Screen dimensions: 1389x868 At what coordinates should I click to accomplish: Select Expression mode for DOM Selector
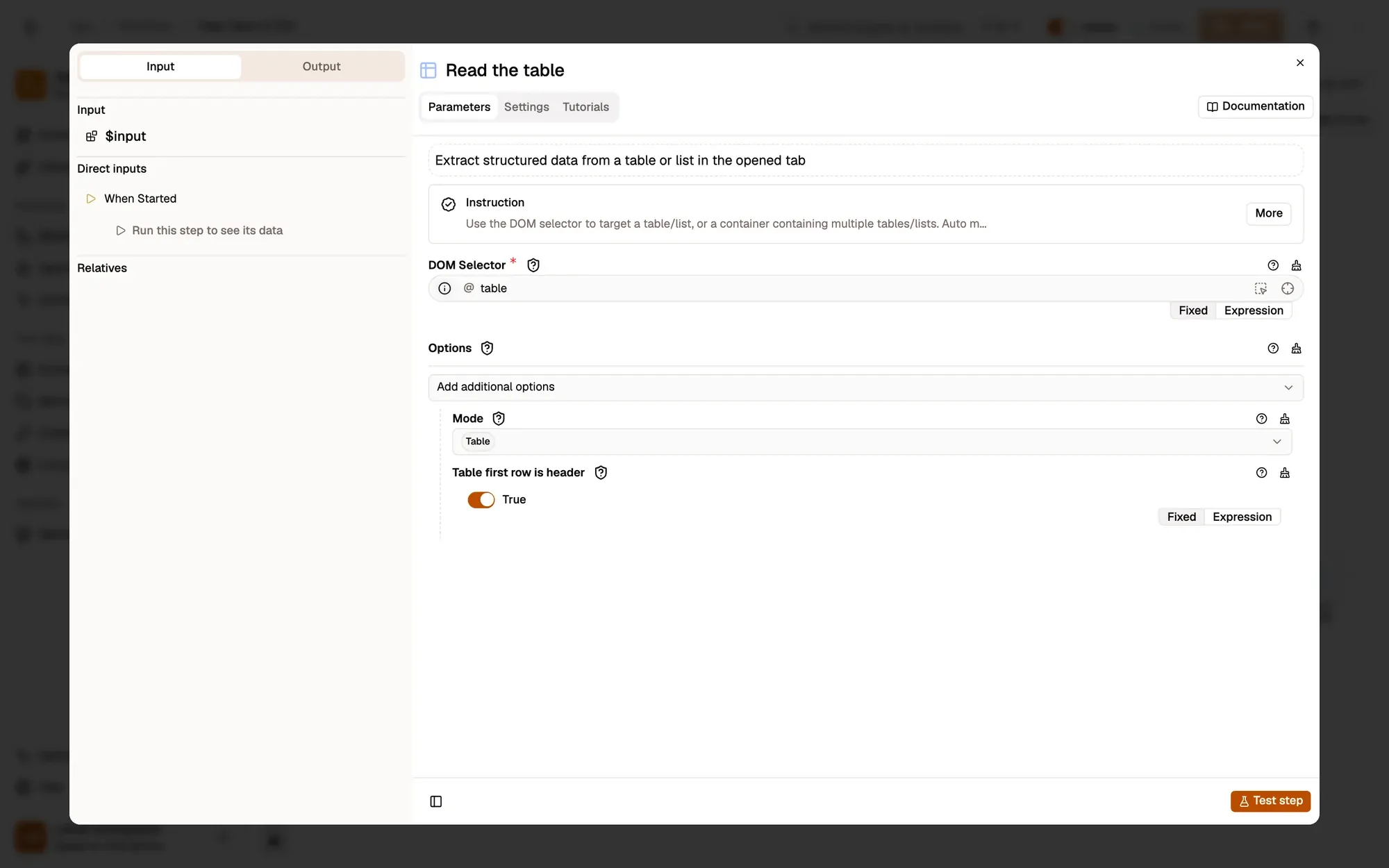tap(1254, 310)
